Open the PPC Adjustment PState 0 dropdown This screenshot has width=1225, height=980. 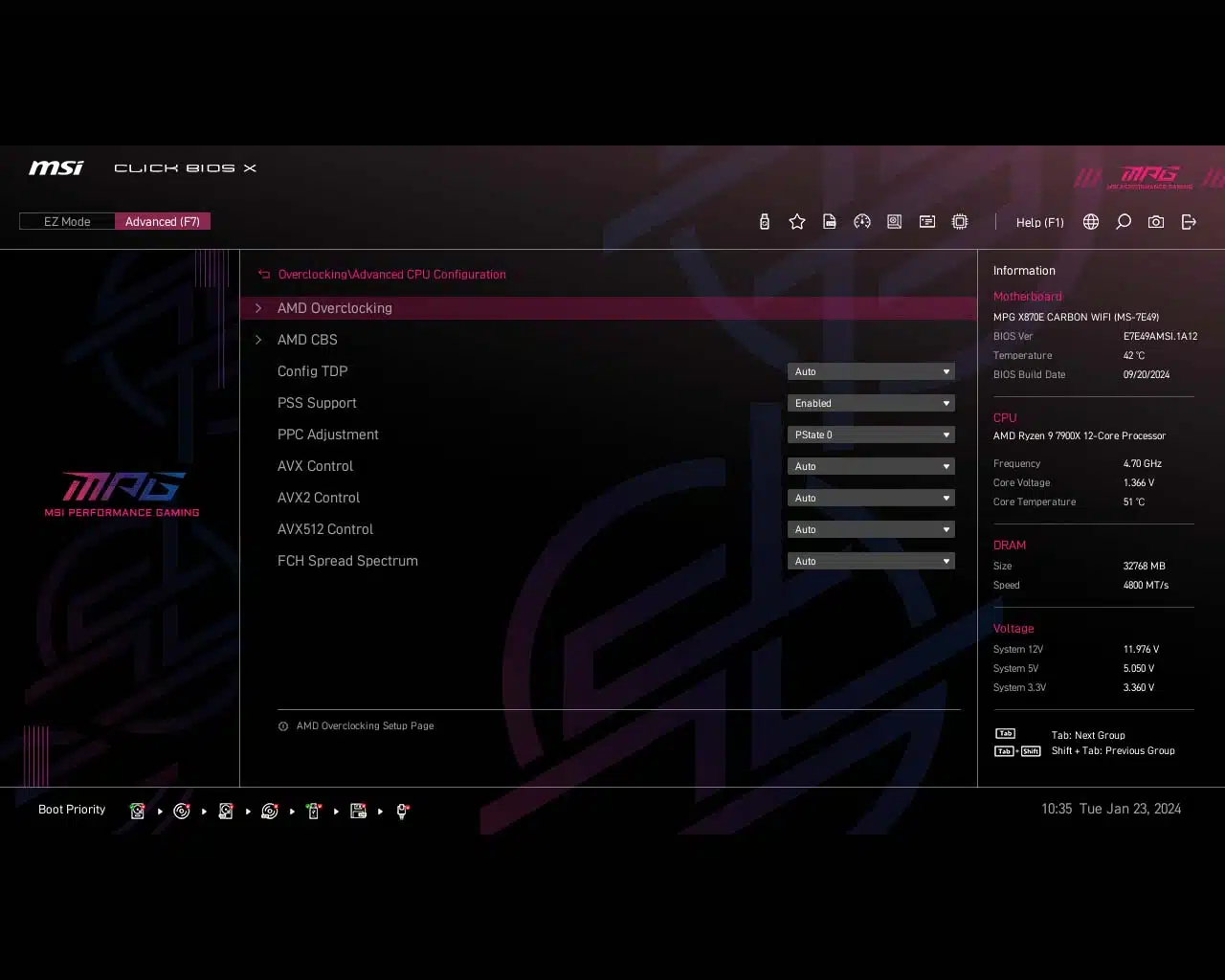pos(871,434)
